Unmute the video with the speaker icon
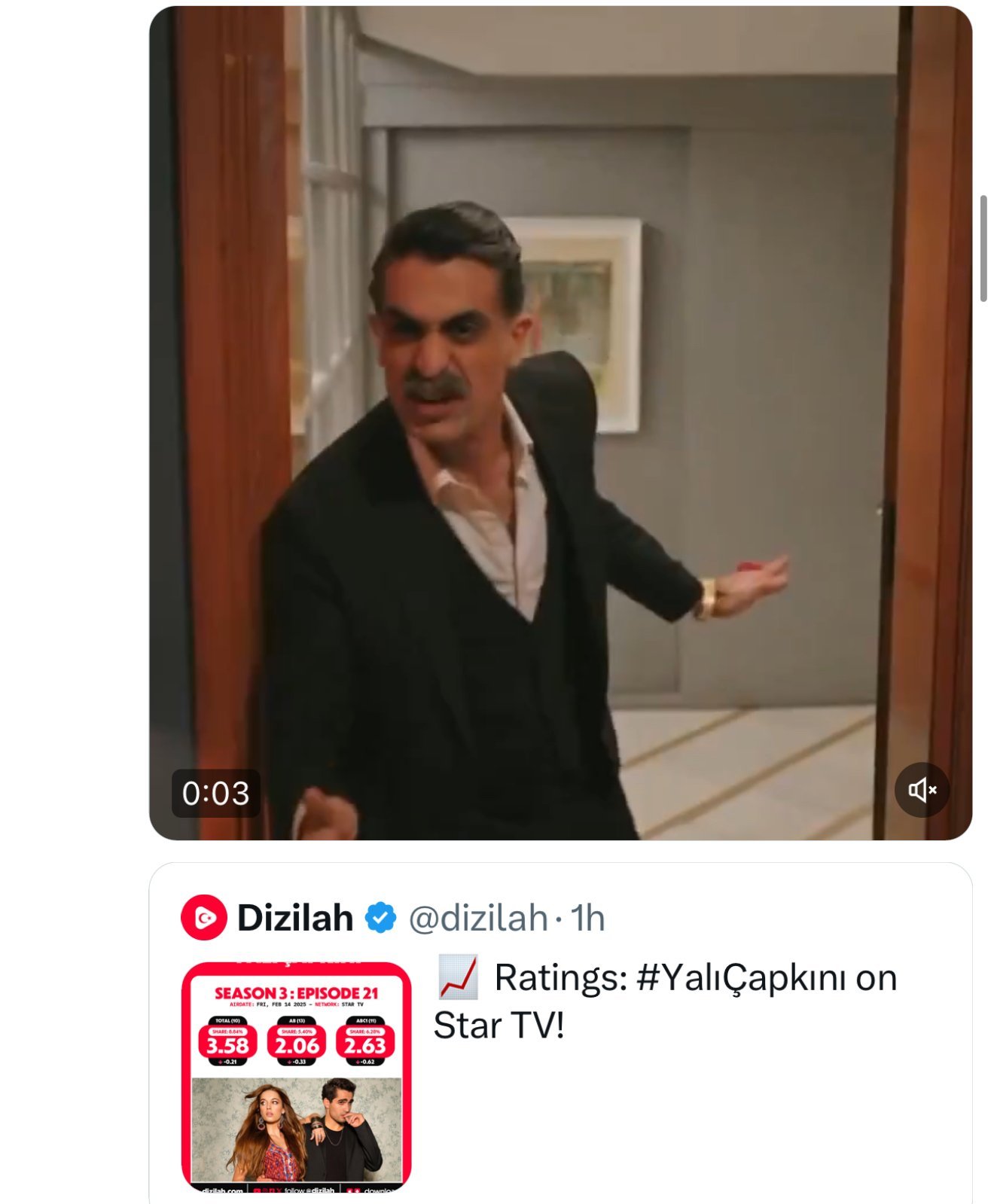Image resolution: width=994 pixels, height=1204 pixels. (x=922, y=790)
